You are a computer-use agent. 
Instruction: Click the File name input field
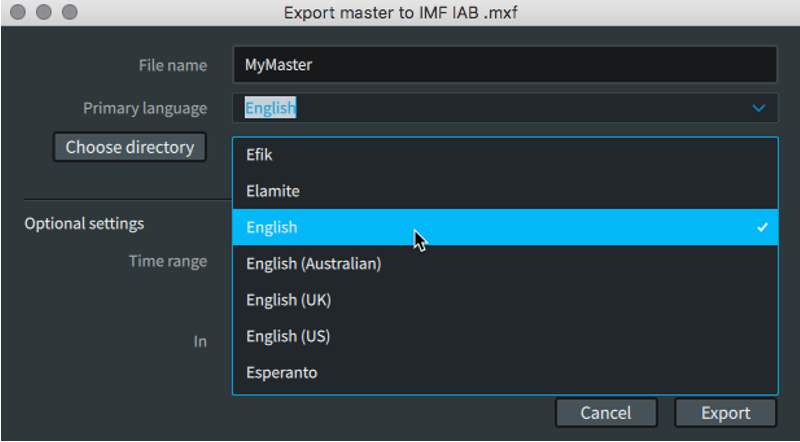pyautogui.click(x=504, y=65)
